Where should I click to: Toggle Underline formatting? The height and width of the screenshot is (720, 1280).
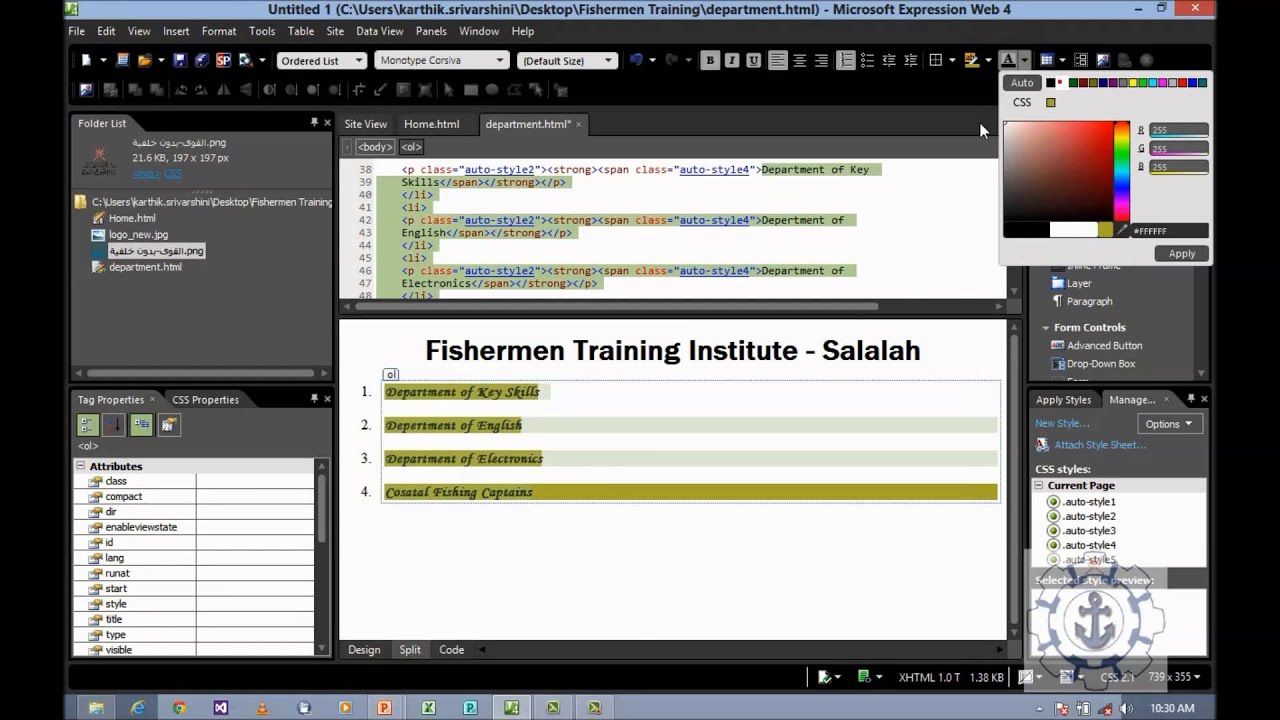pos(754,60)
